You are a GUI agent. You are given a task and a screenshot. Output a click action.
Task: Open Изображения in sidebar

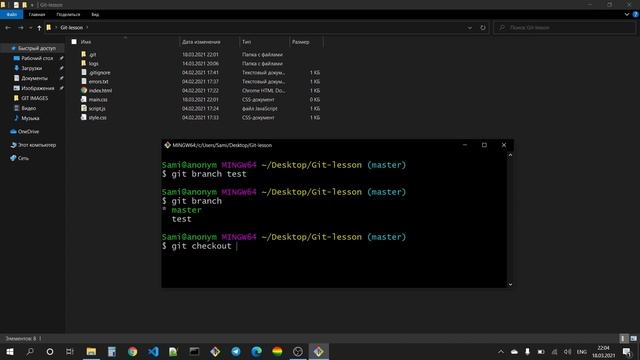click(x=38, y=88)
